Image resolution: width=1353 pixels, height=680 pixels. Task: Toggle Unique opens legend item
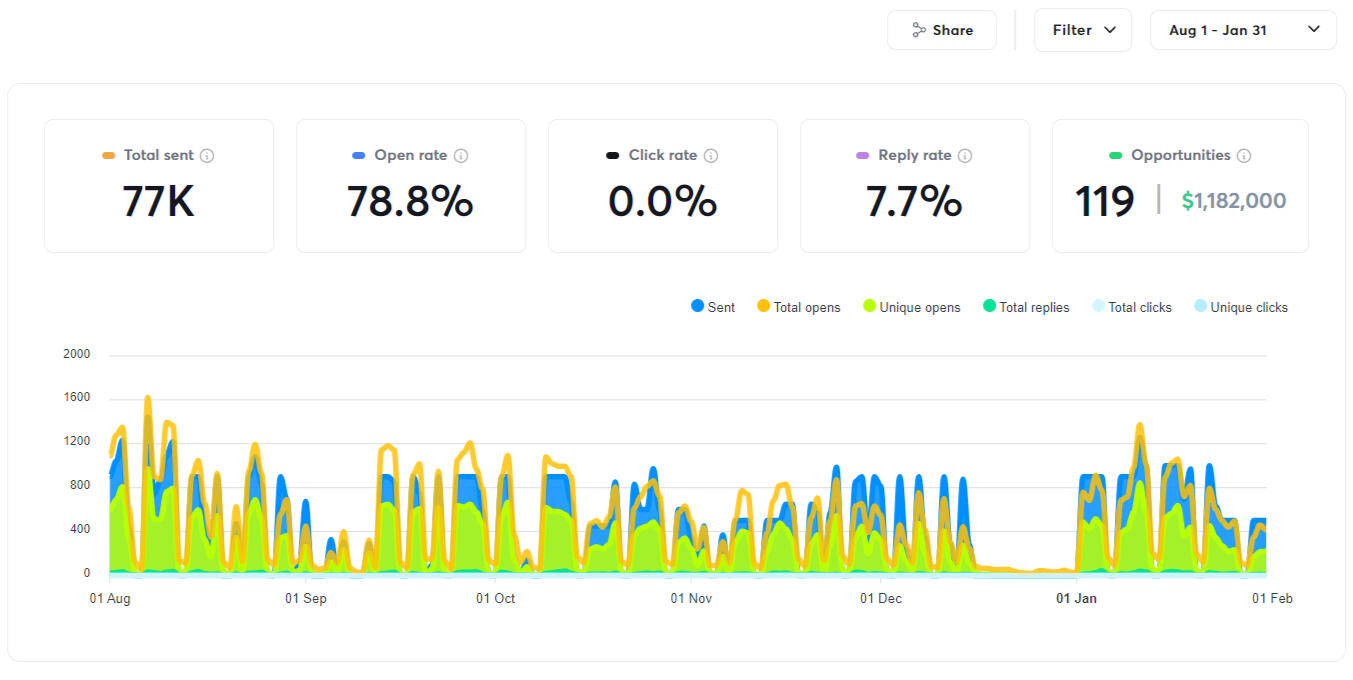pyautogui.click(x=911, y=307)
